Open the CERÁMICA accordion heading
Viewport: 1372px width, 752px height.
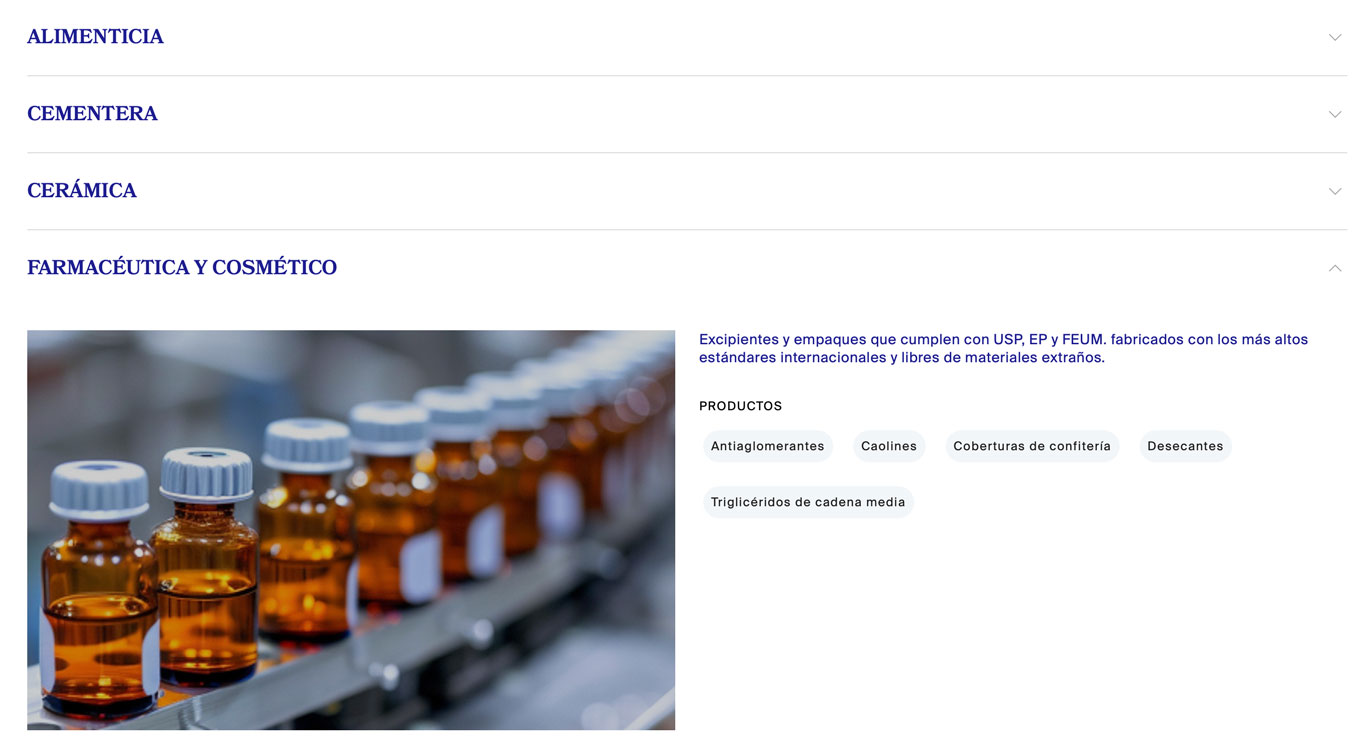pos(82,191)
